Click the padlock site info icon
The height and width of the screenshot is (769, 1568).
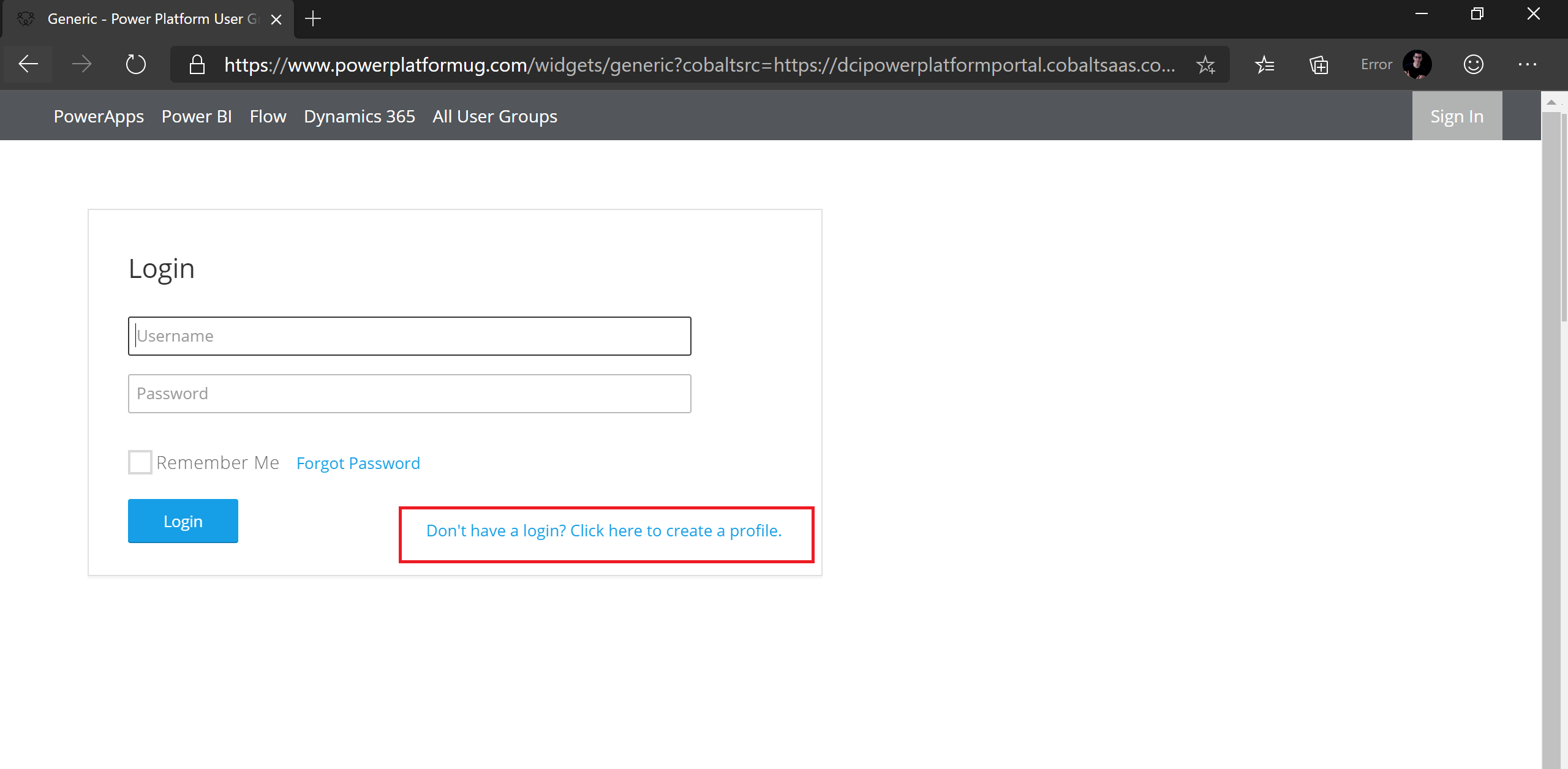(197, 65)
